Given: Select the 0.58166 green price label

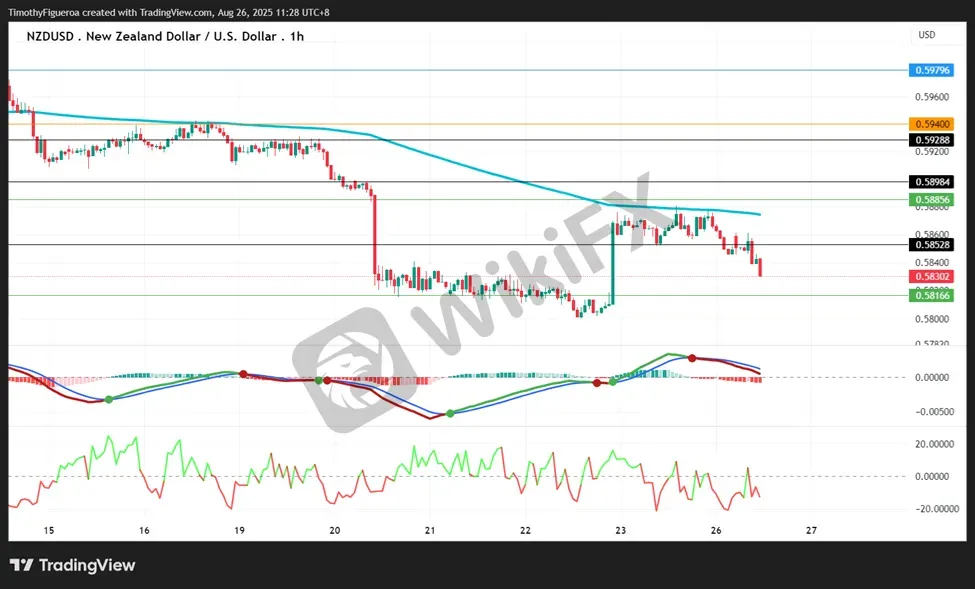Looking at the screenshot, I should [931, 295].
